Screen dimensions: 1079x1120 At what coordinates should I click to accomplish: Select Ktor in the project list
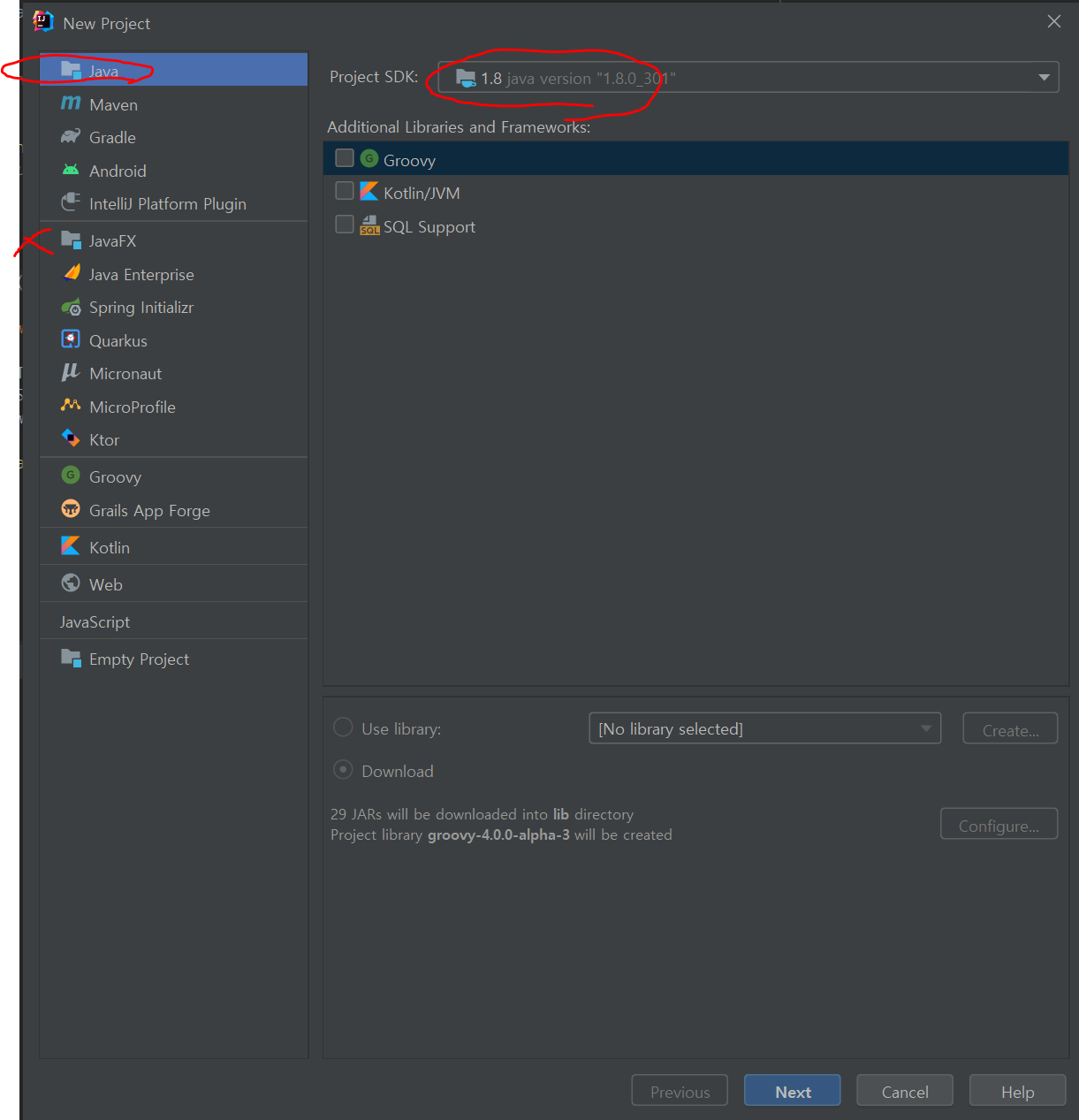(173, 439)
